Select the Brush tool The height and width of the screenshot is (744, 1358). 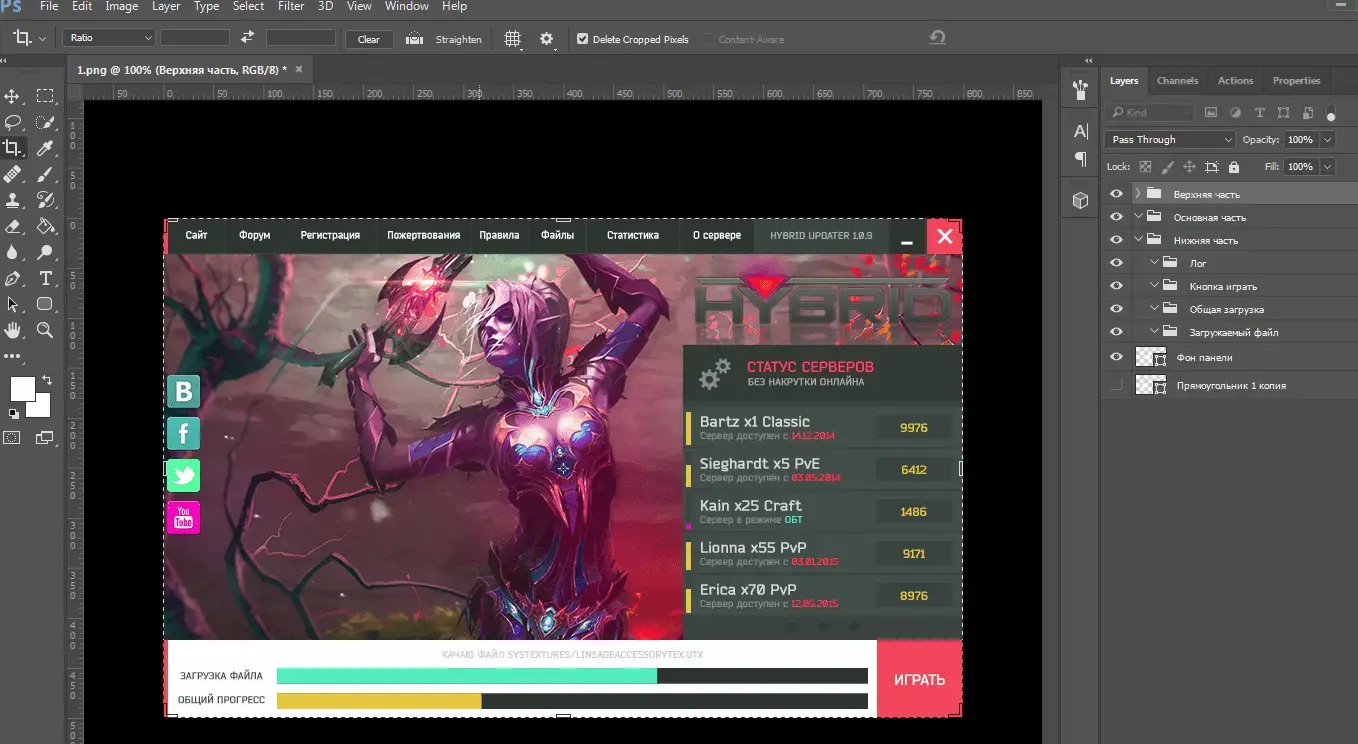point(45,174)
